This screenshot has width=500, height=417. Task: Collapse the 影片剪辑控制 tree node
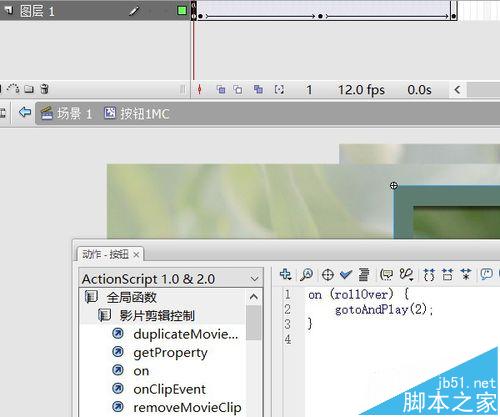click(104, 315)
